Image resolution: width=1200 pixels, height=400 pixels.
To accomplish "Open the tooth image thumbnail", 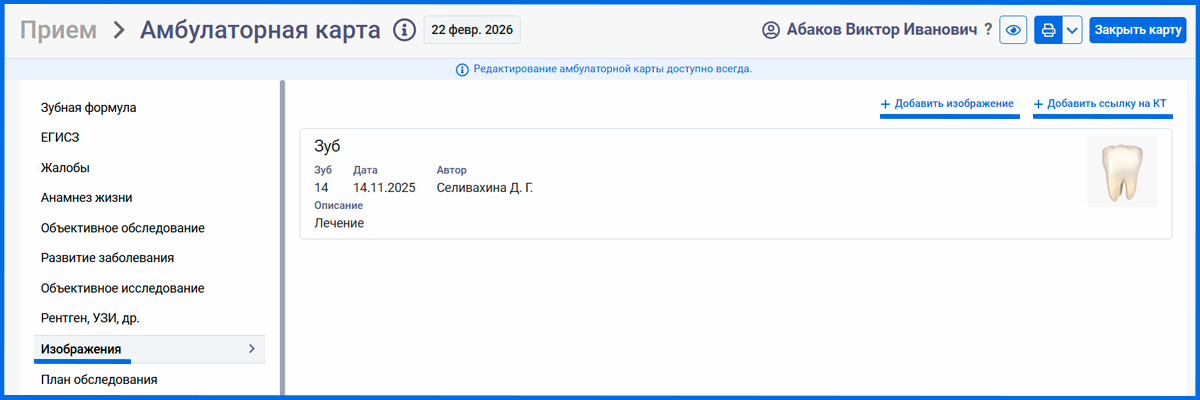I will click(1121, 172).
